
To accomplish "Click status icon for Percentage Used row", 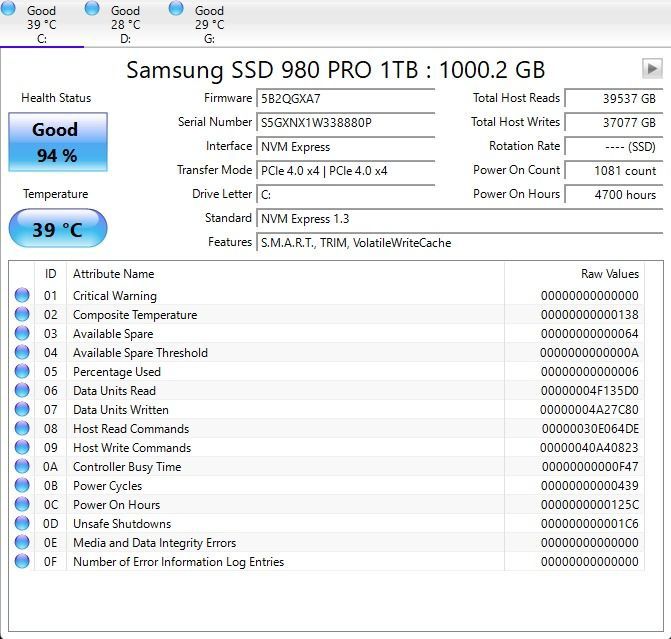I will (x=22, y=371).
